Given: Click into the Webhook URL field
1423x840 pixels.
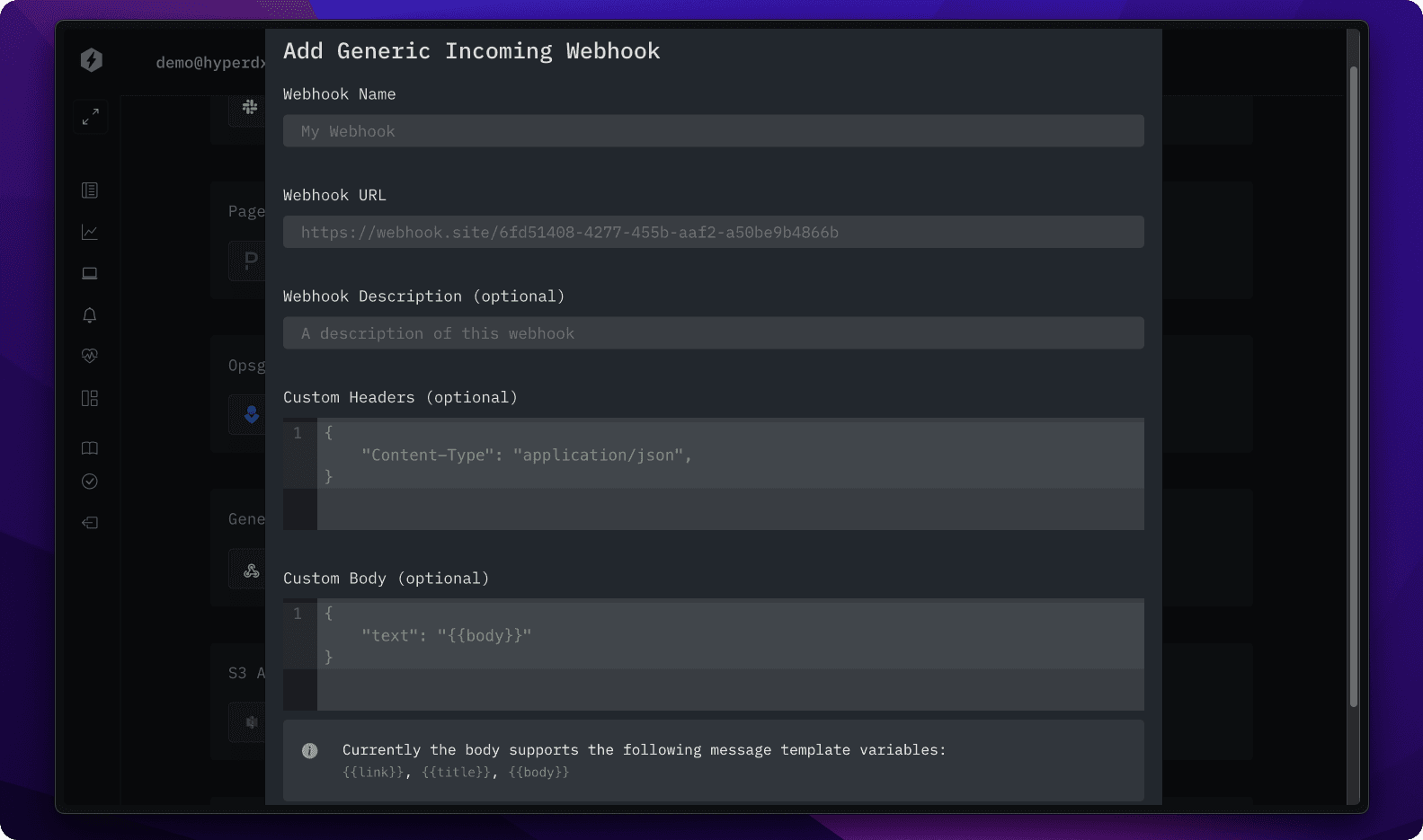Looking at the screenshot, I should tap(713, 233).
